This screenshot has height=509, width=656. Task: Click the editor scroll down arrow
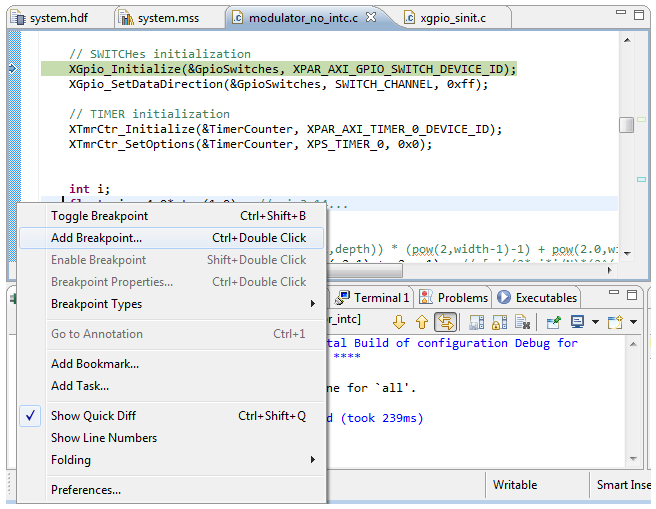click(x=627, y=253)
